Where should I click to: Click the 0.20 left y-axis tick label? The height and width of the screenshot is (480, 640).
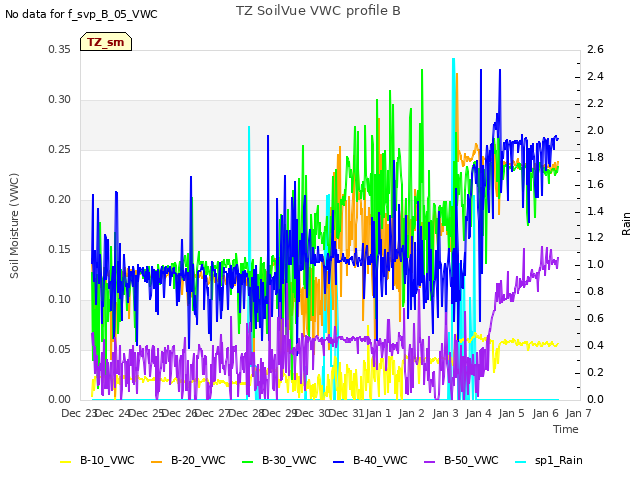[60, 200]
